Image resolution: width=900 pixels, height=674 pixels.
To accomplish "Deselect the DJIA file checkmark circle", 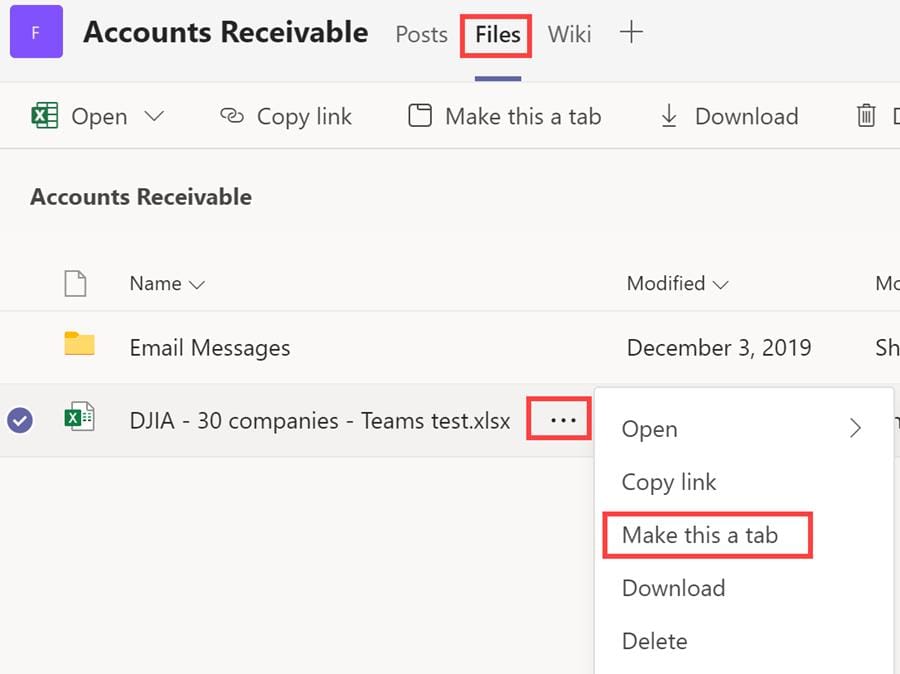I will pyautogui.click(x=20, y=420).
